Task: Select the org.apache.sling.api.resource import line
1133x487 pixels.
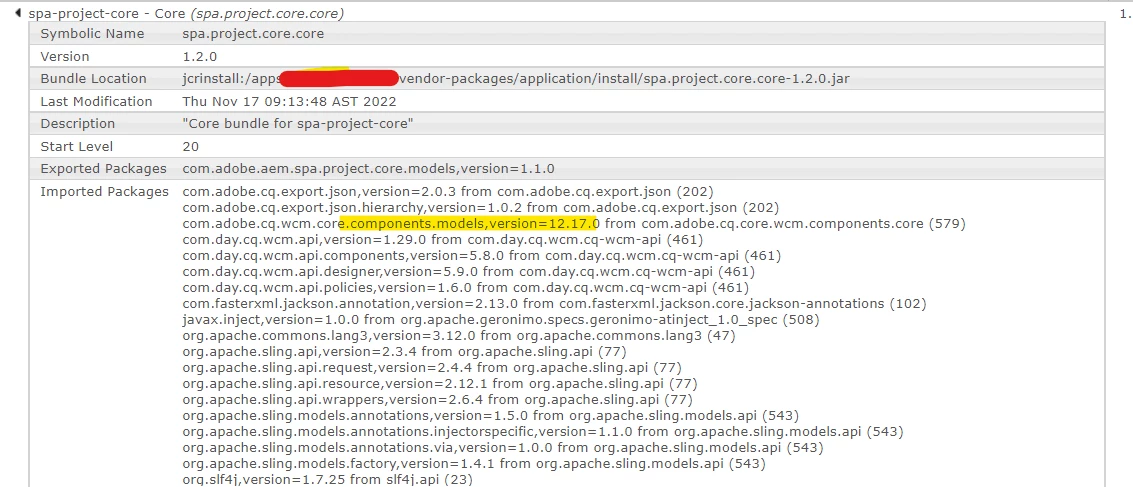Action: point(439,383)
